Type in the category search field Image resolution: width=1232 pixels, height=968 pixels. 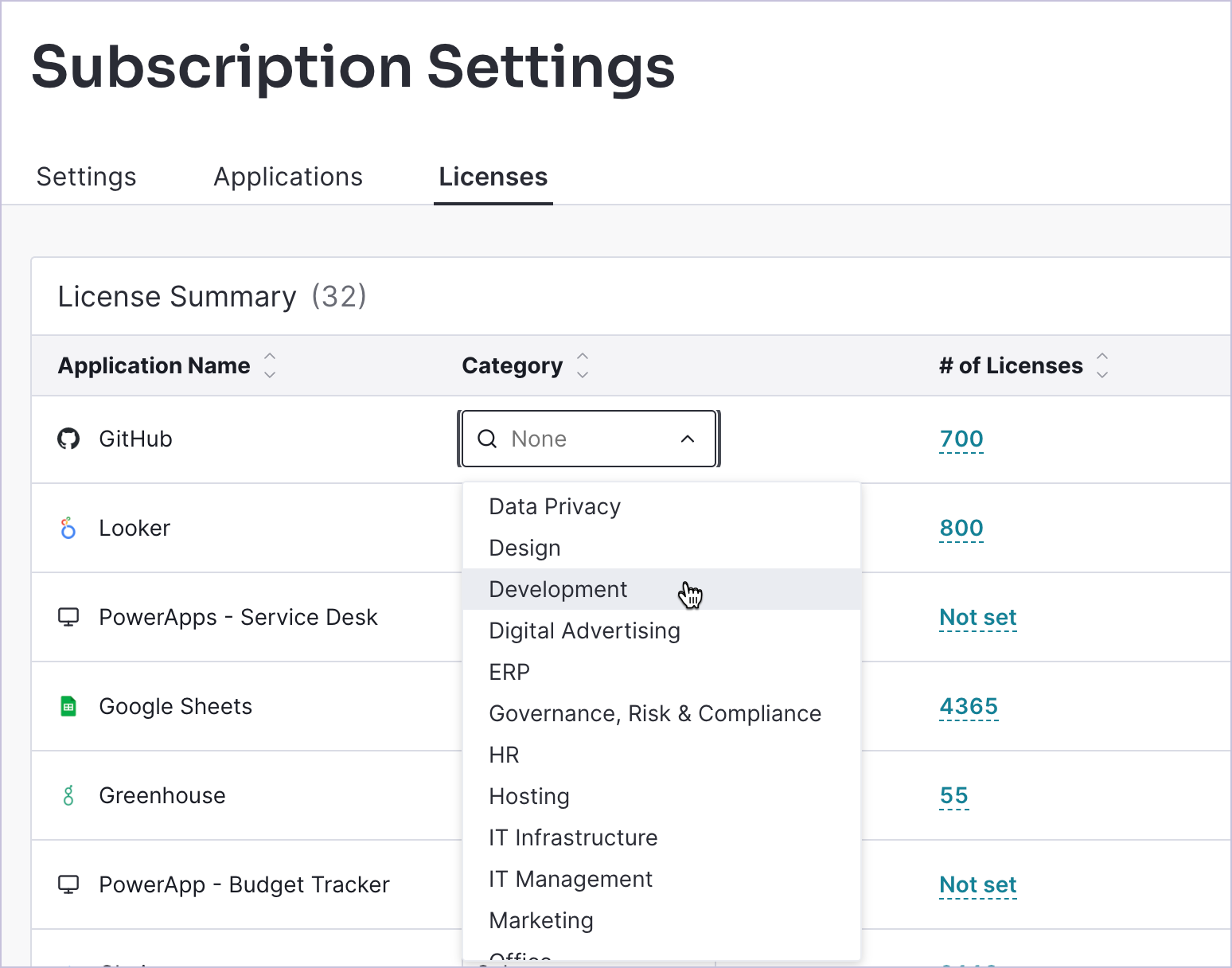[x=589, y=439]
